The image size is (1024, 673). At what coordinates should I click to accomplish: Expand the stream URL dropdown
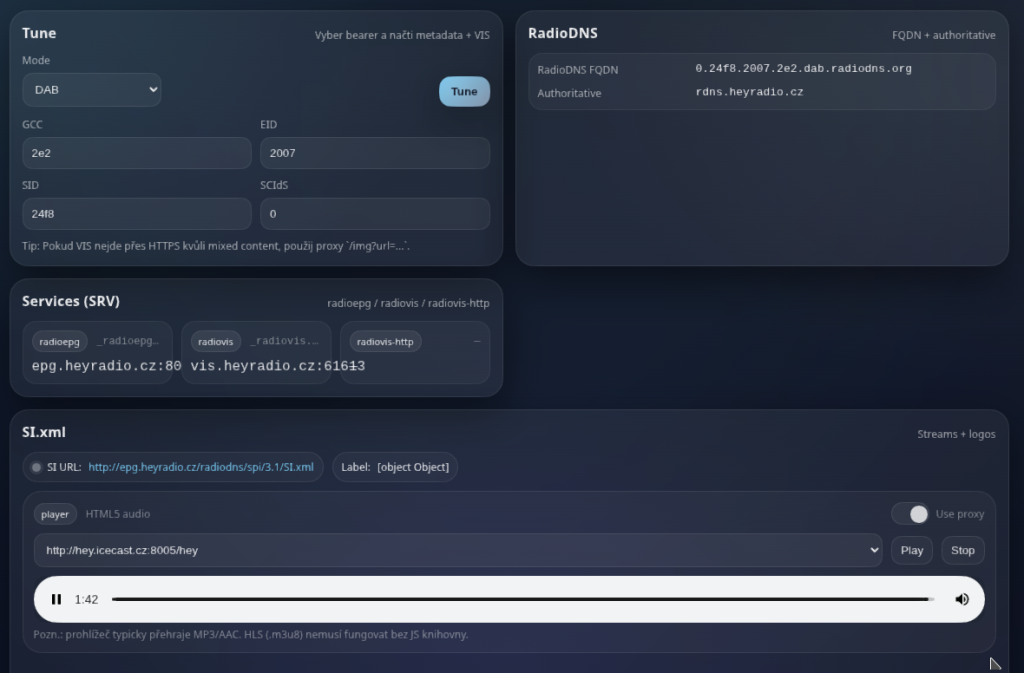[x=458, y=550]
